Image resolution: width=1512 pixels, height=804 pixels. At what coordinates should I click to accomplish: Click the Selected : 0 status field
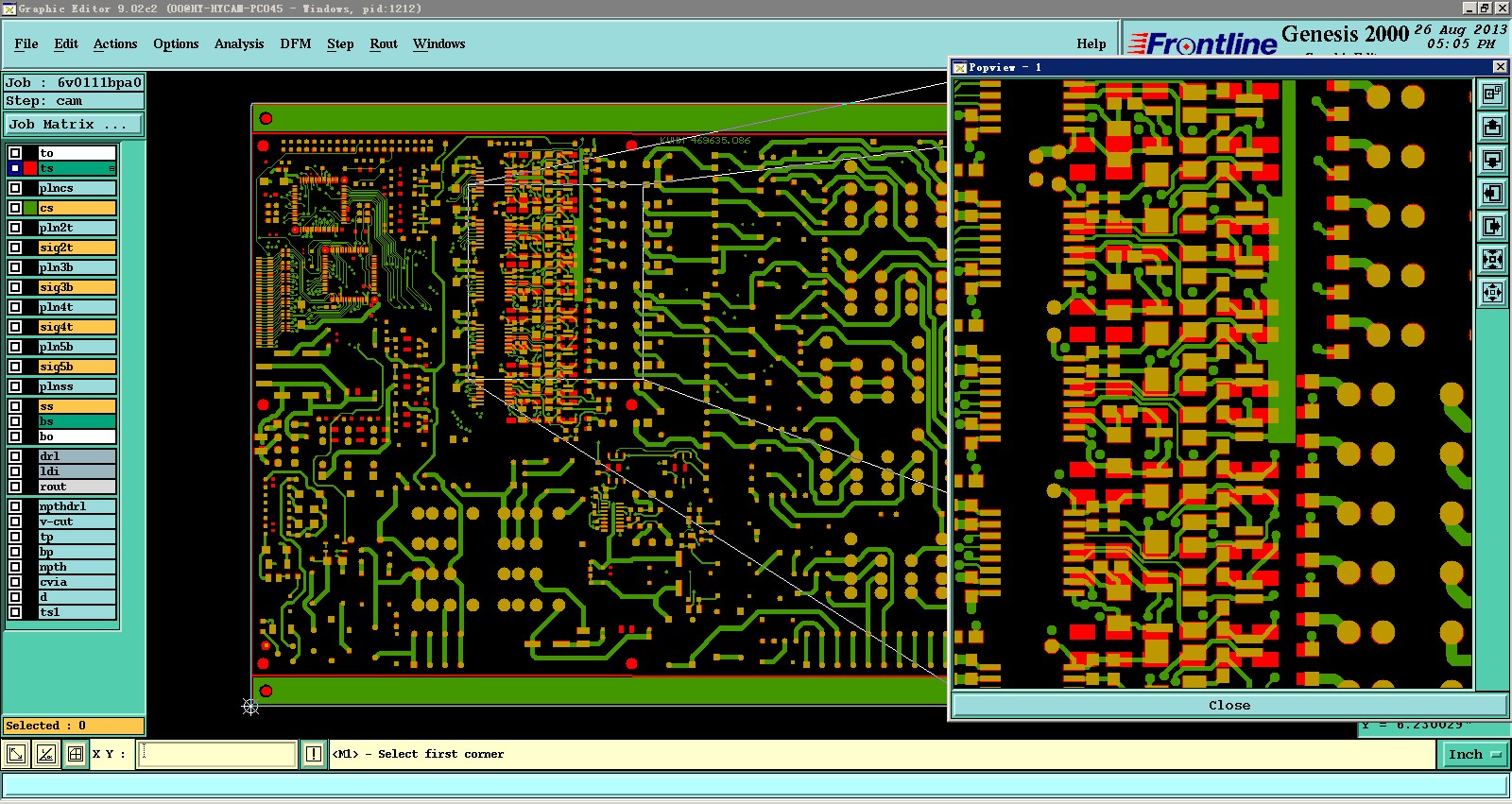click(74, 726)
